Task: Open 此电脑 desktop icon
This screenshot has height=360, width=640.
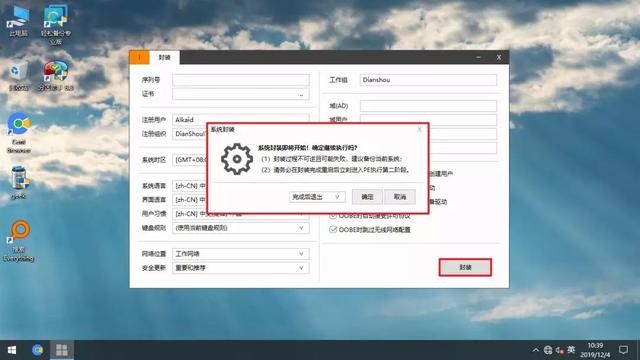Action: coord(18,22)
